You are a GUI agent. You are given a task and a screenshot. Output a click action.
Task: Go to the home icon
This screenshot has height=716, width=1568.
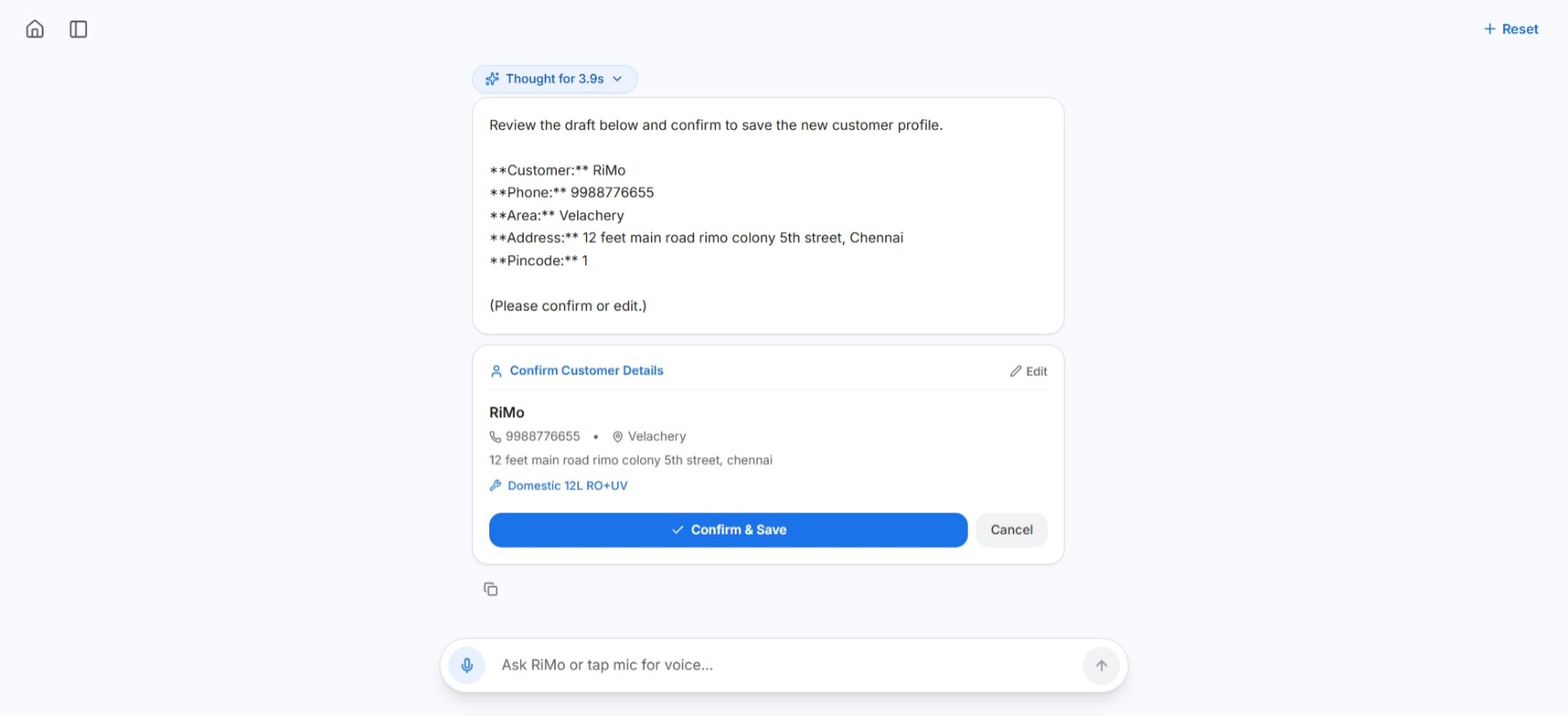[35, 29]
